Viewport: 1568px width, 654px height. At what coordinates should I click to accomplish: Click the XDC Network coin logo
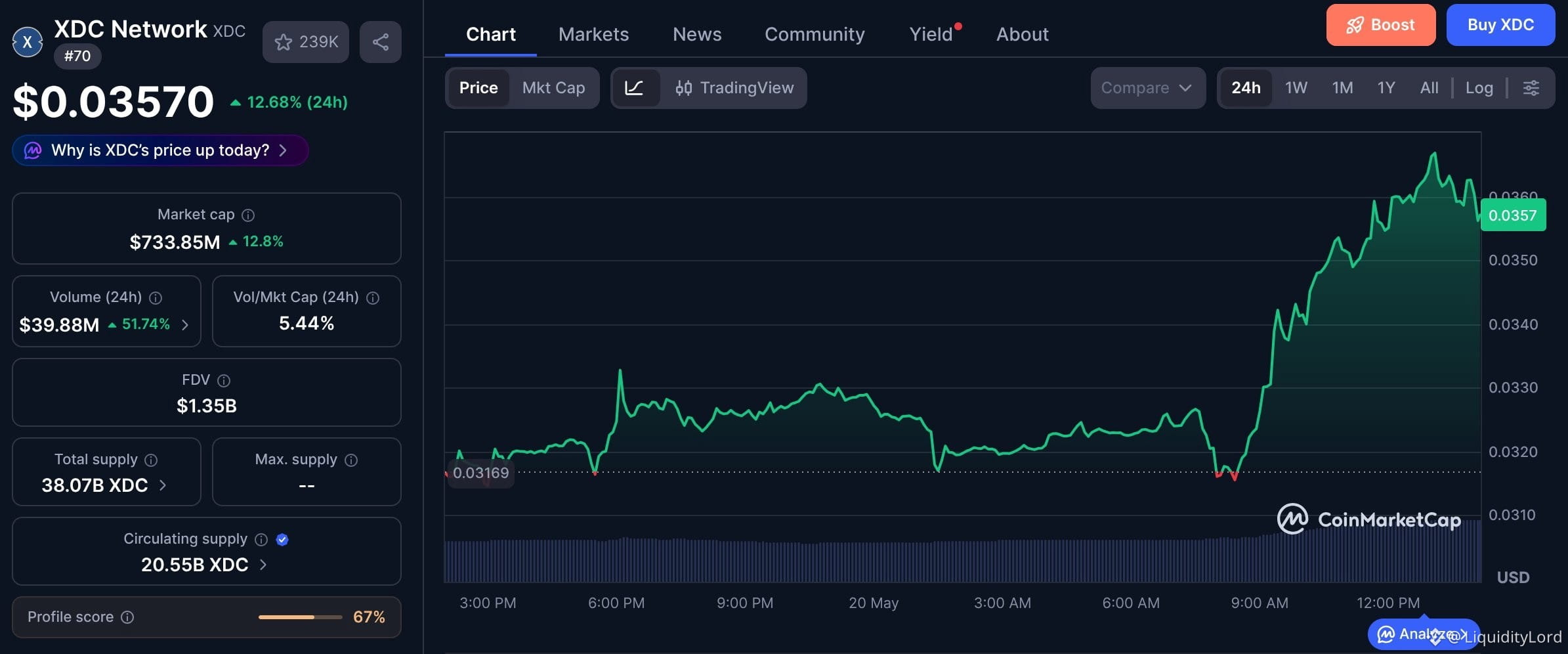28,42
